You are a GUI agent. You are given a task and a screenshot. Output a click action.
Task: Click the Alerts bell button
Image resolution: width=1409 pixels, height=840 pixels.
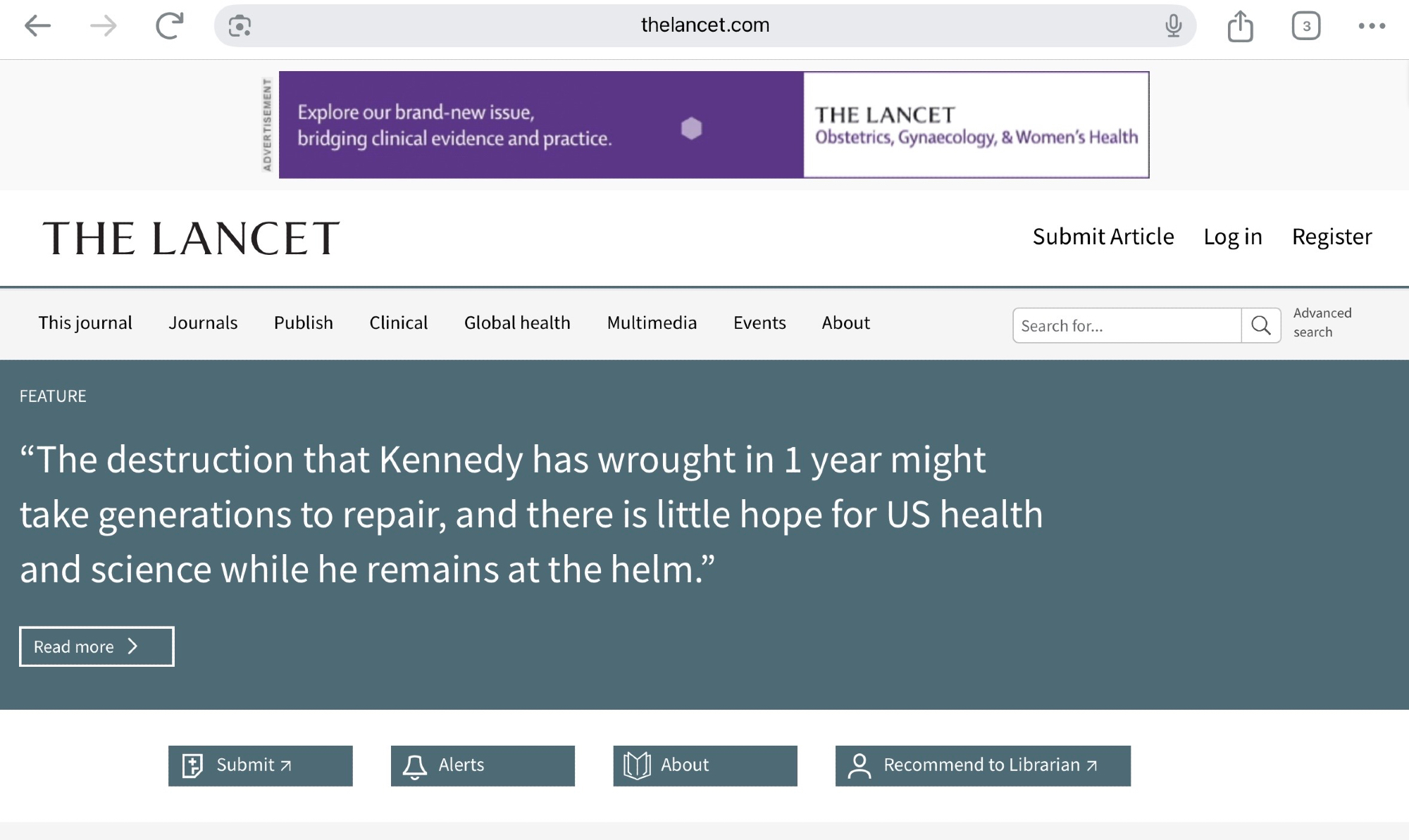(483, 765)
